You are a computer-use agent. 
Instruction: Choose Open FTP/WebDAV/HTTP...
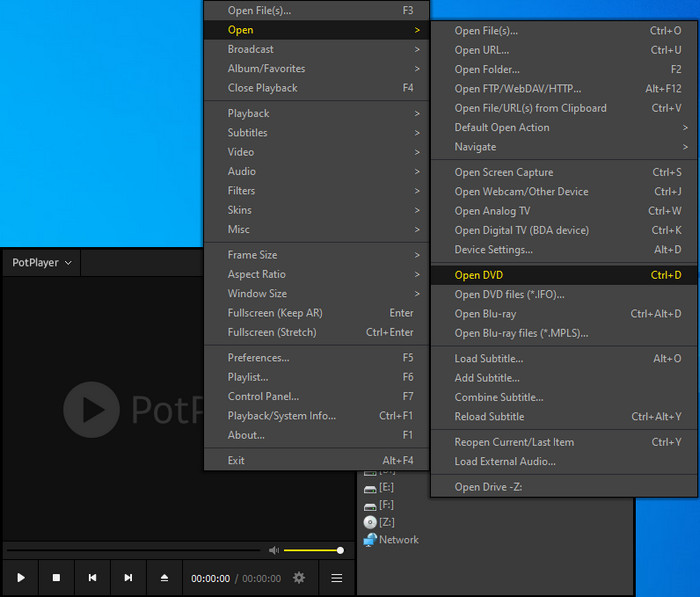click(564, 89)
